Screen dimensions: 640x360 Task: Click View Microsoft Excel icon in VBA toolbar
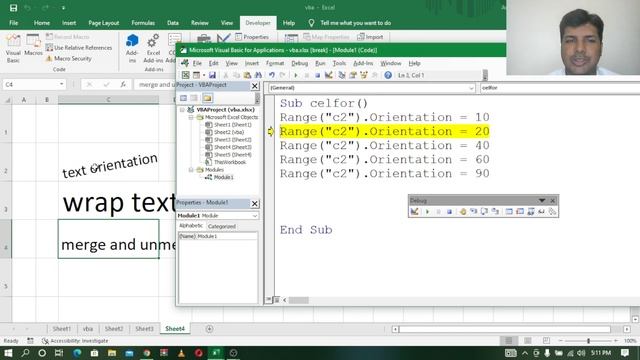tap(185, 75)
